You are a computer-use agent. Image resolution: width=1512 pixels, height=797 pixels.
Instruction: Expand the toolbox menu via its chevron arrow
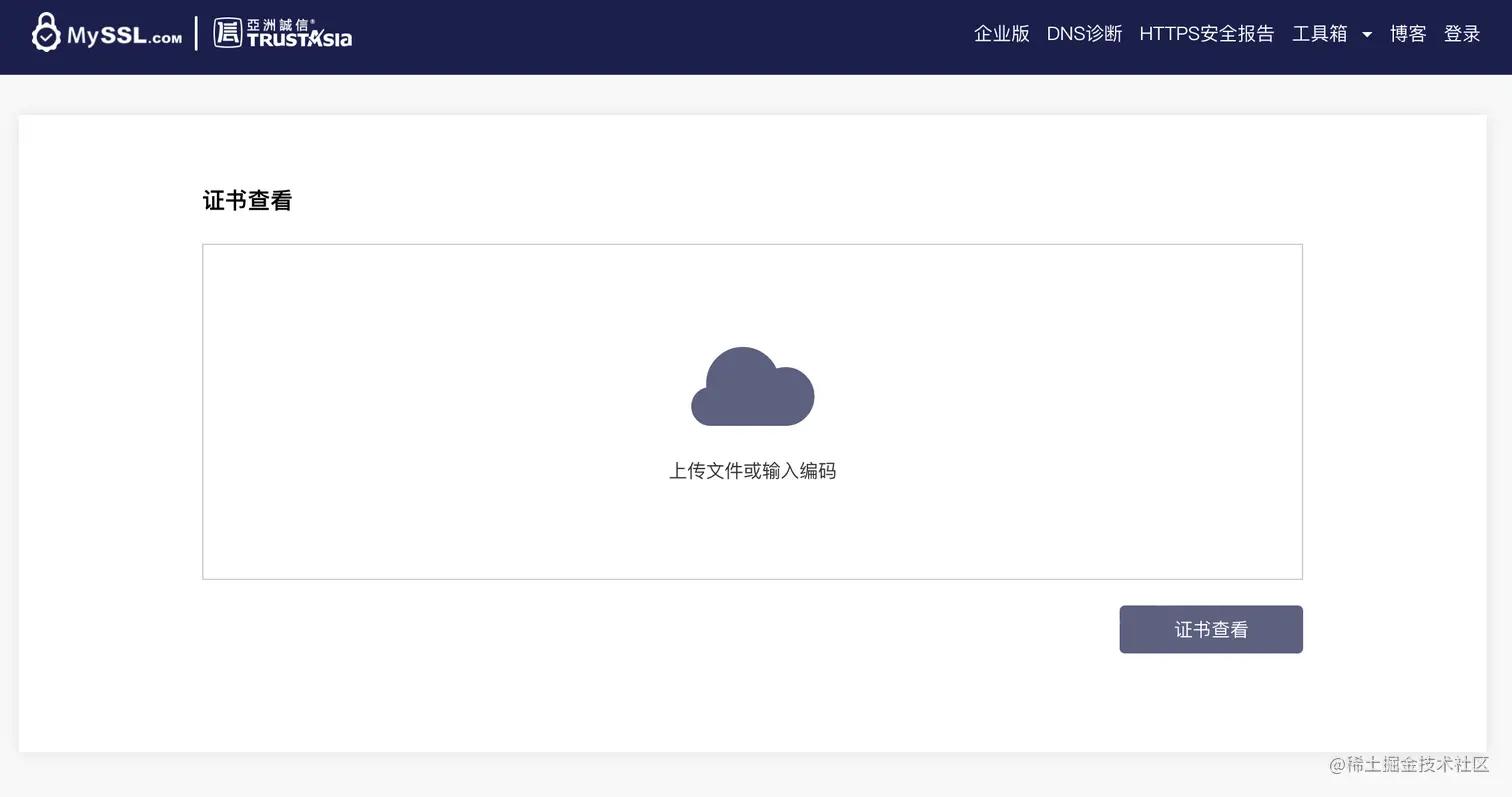[x=1366, y=34]
